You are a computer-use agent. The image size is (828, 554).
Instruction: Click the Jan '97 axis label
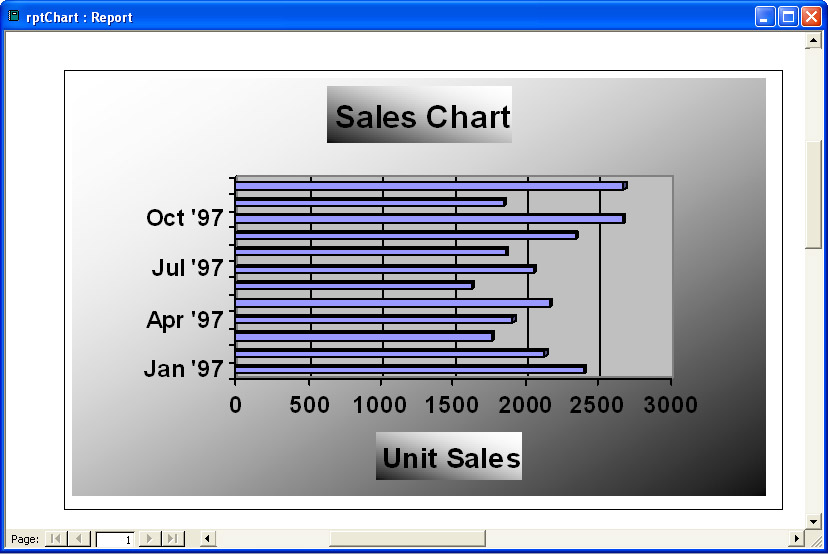[x=183, y=369]
